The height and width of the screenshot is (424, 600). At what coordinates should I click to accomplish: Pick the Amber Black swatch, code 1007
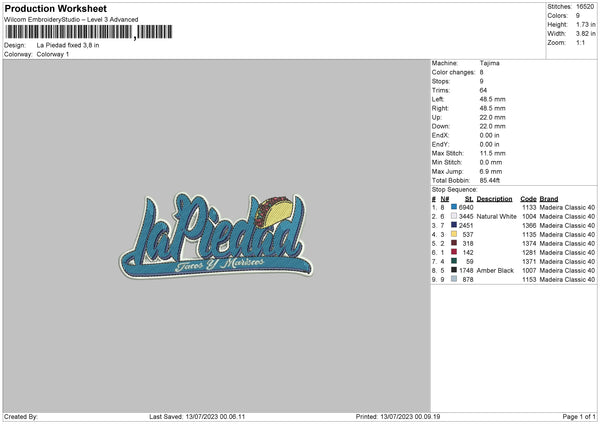[454, 270]
